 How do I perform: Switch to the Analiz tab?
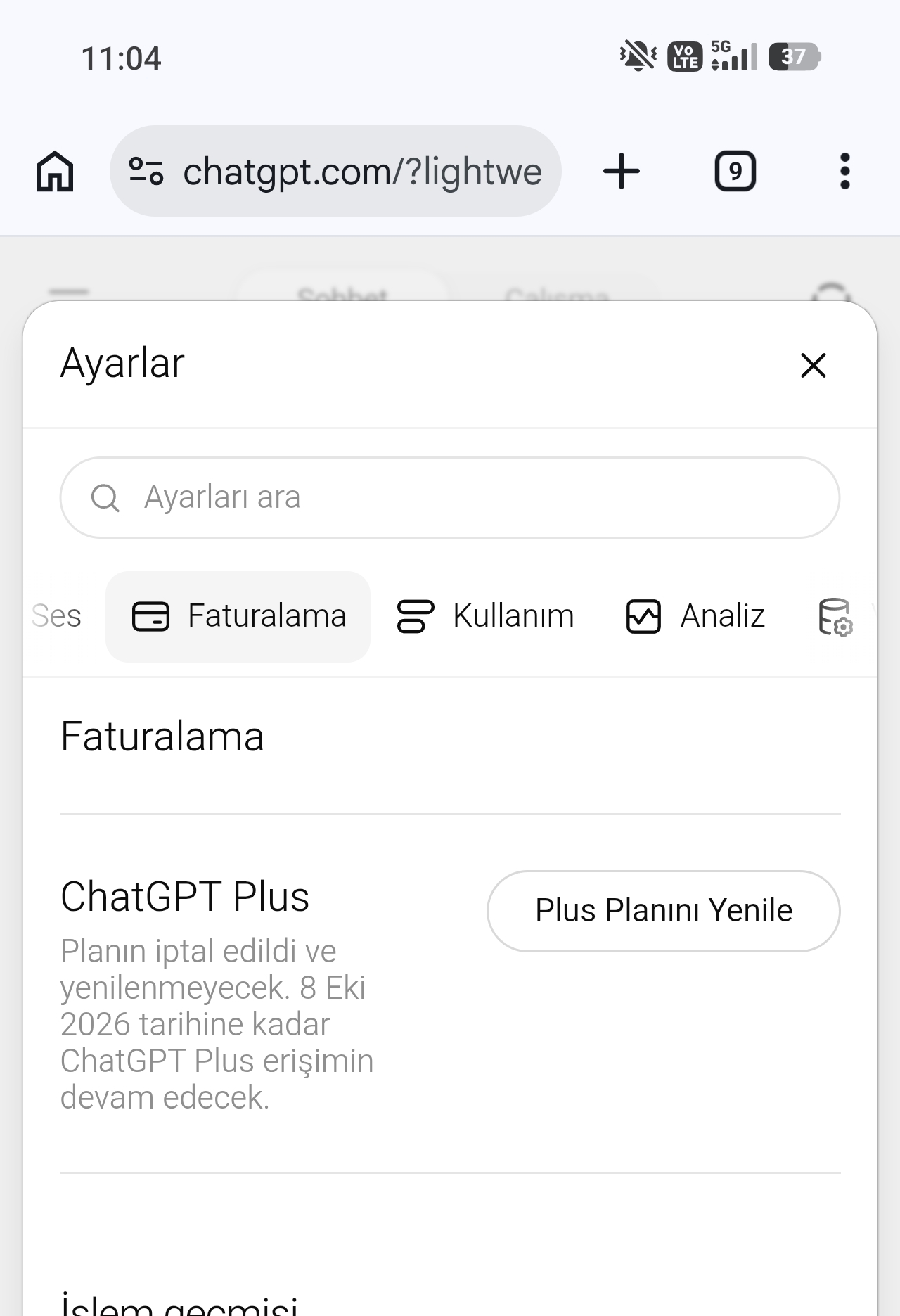695,616
